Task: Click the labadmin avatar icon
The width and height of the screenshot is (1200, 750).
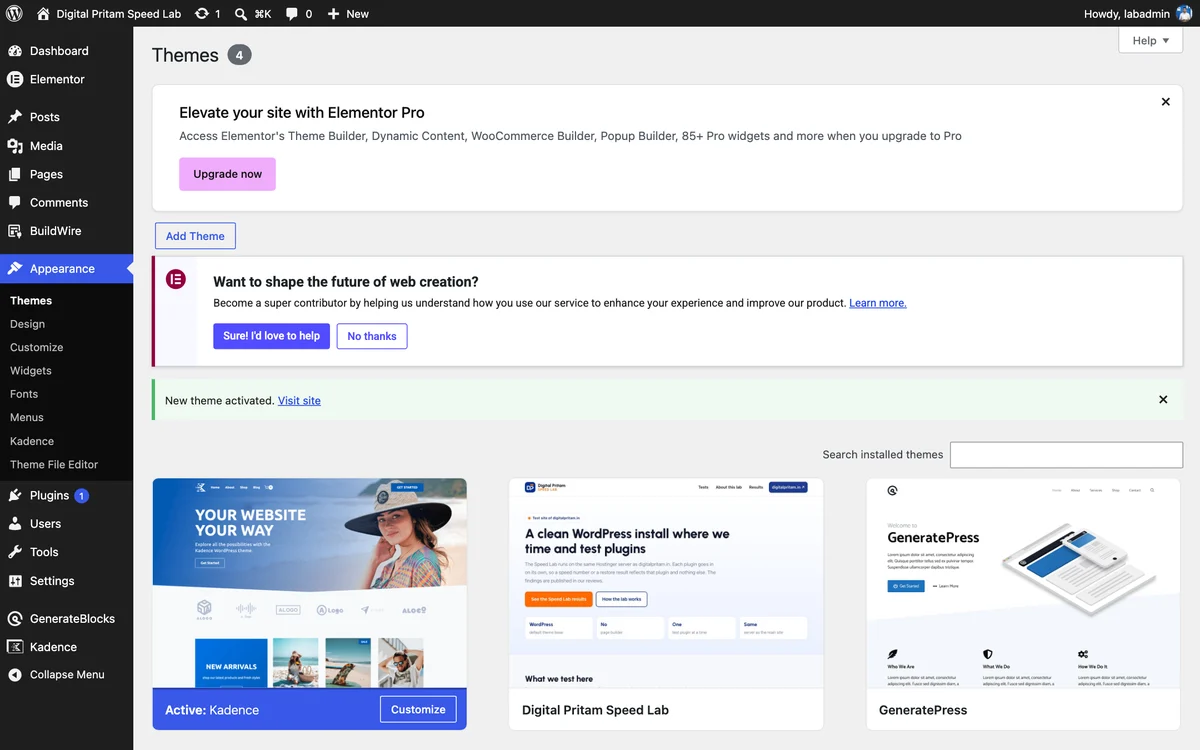Action: coord(1184,14)
